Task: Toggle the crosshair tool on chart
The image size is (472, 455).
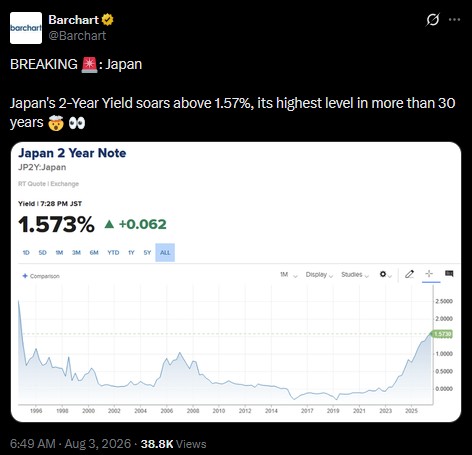Action: (x=429, y=274)
